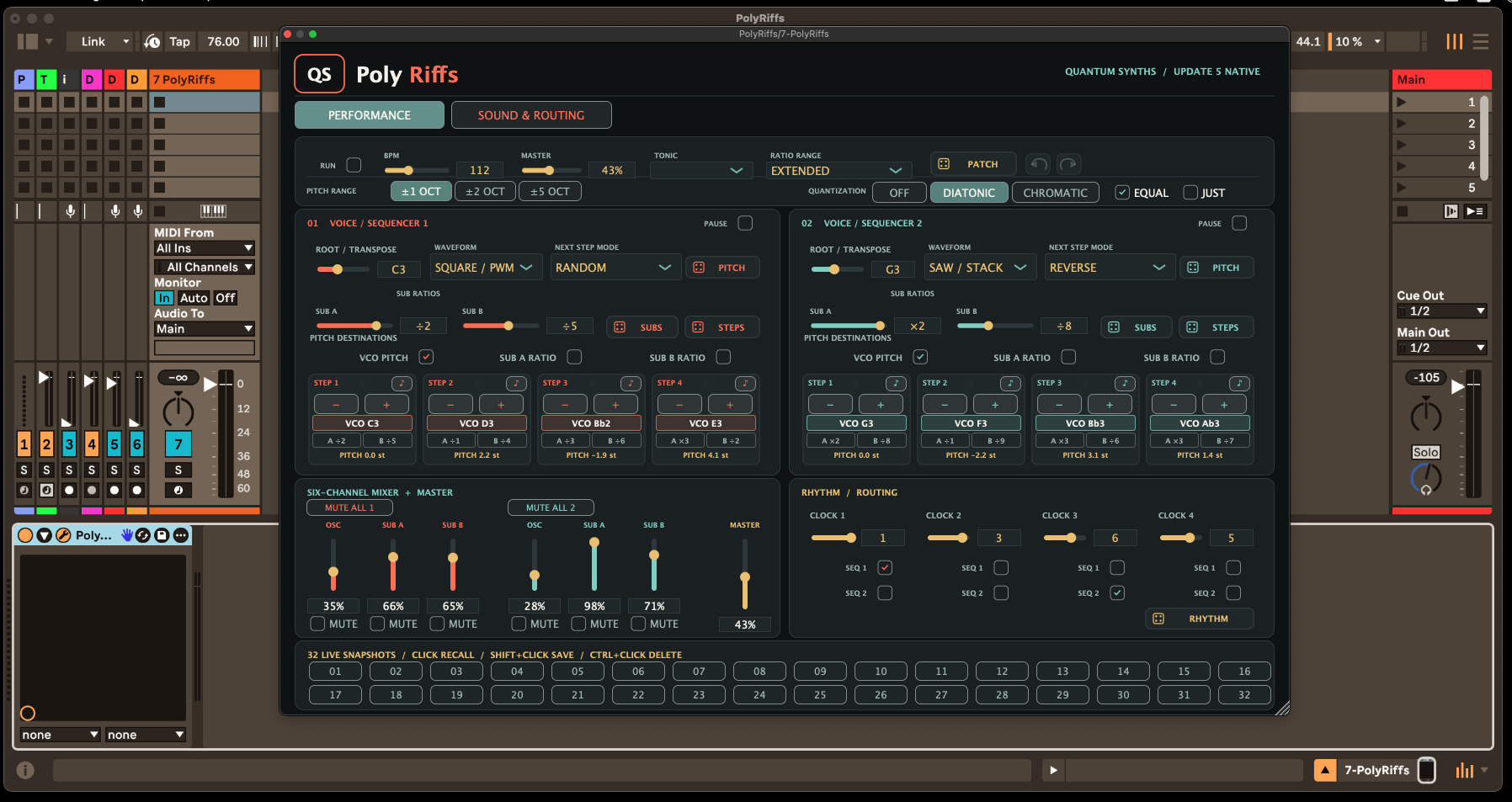
Task: Open the TONIC dropdown
Action: [x=700, y=170]
